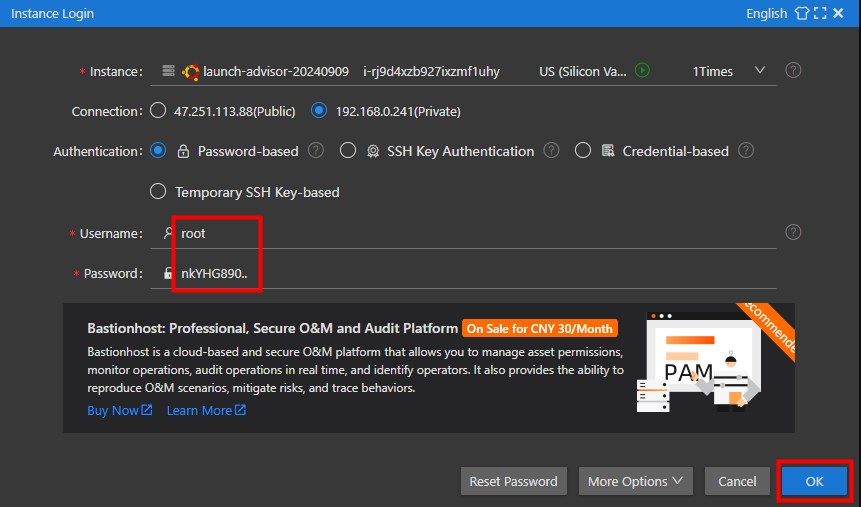Select the 47.251.113.88 Public connection
The image size is (861, 507).
[158, 111]
